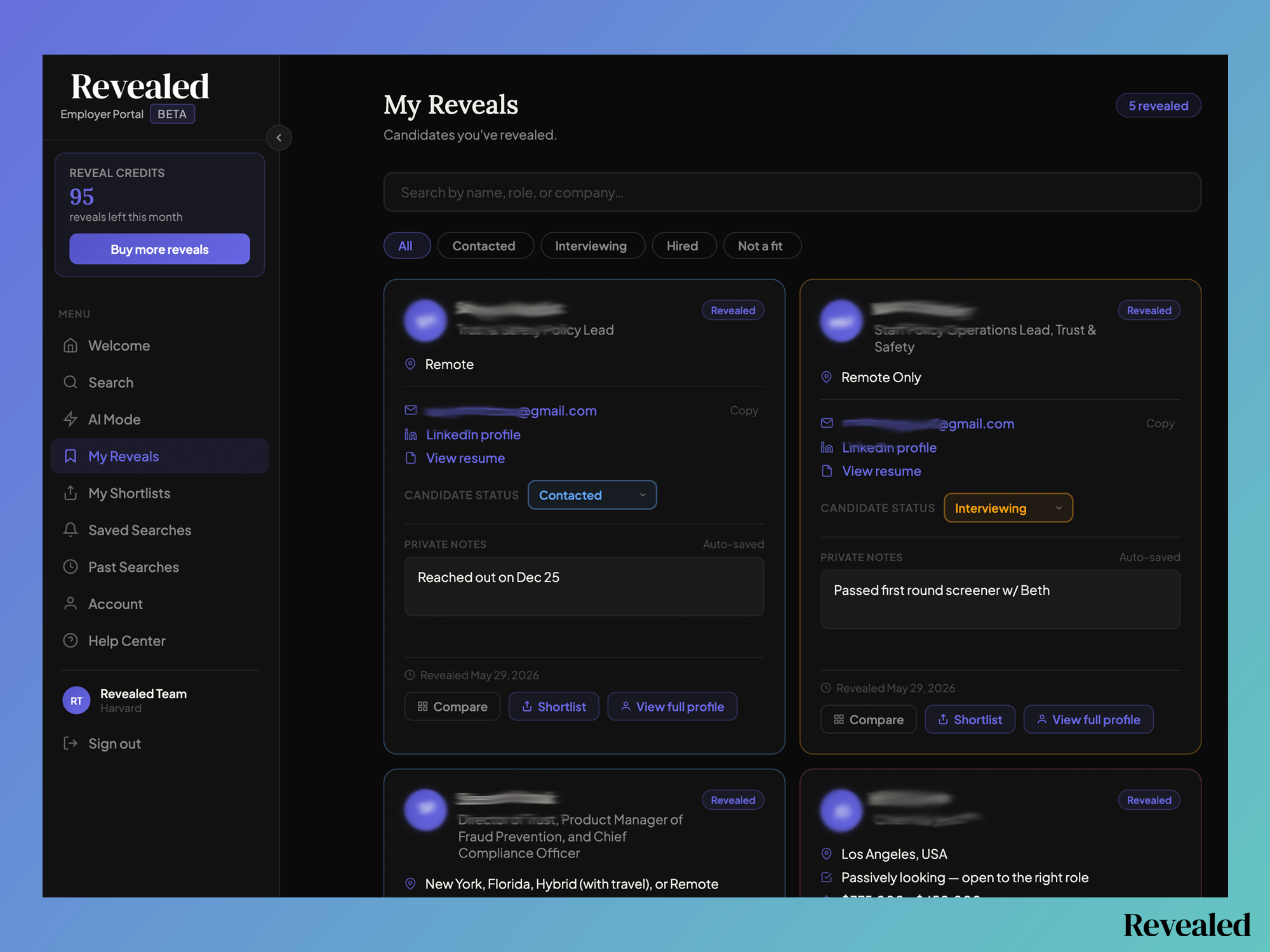Collapse the sidebar with the chevron button
Image resolution: width=1270 pixels, height=952 pixels.
279,138
